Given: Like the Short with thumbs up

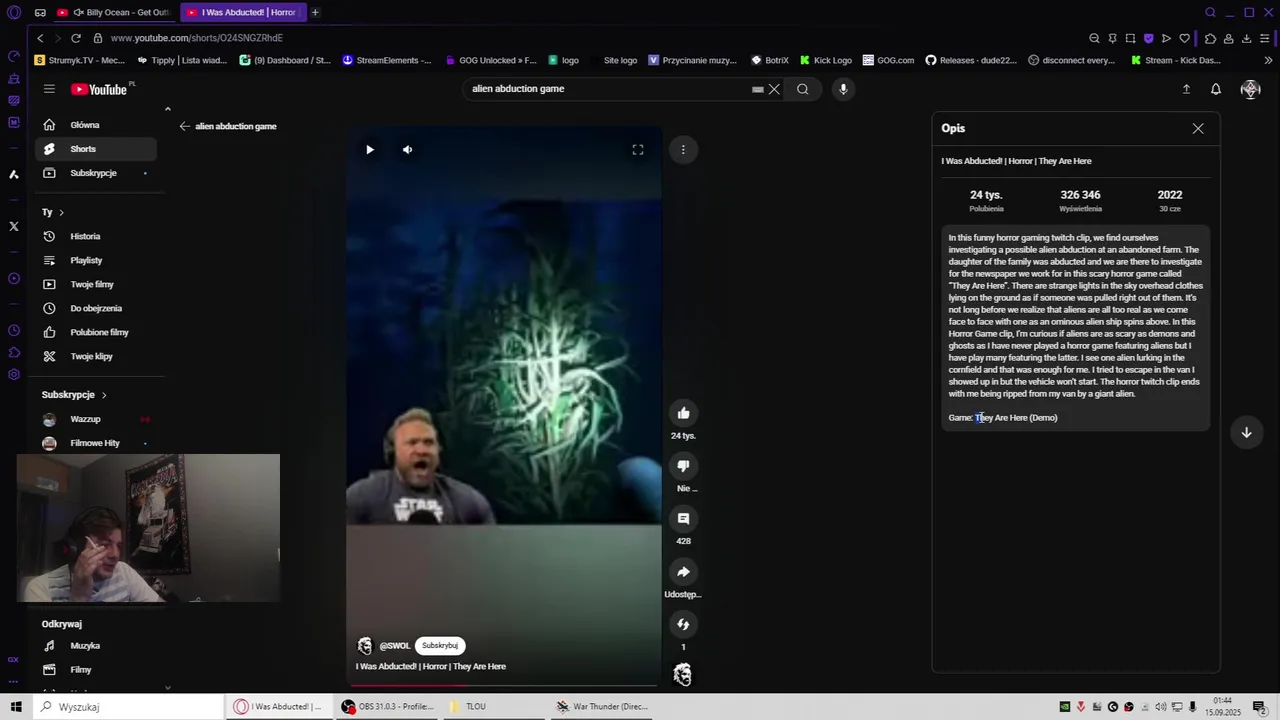Looking at the screenshot, I should point(683,413).
